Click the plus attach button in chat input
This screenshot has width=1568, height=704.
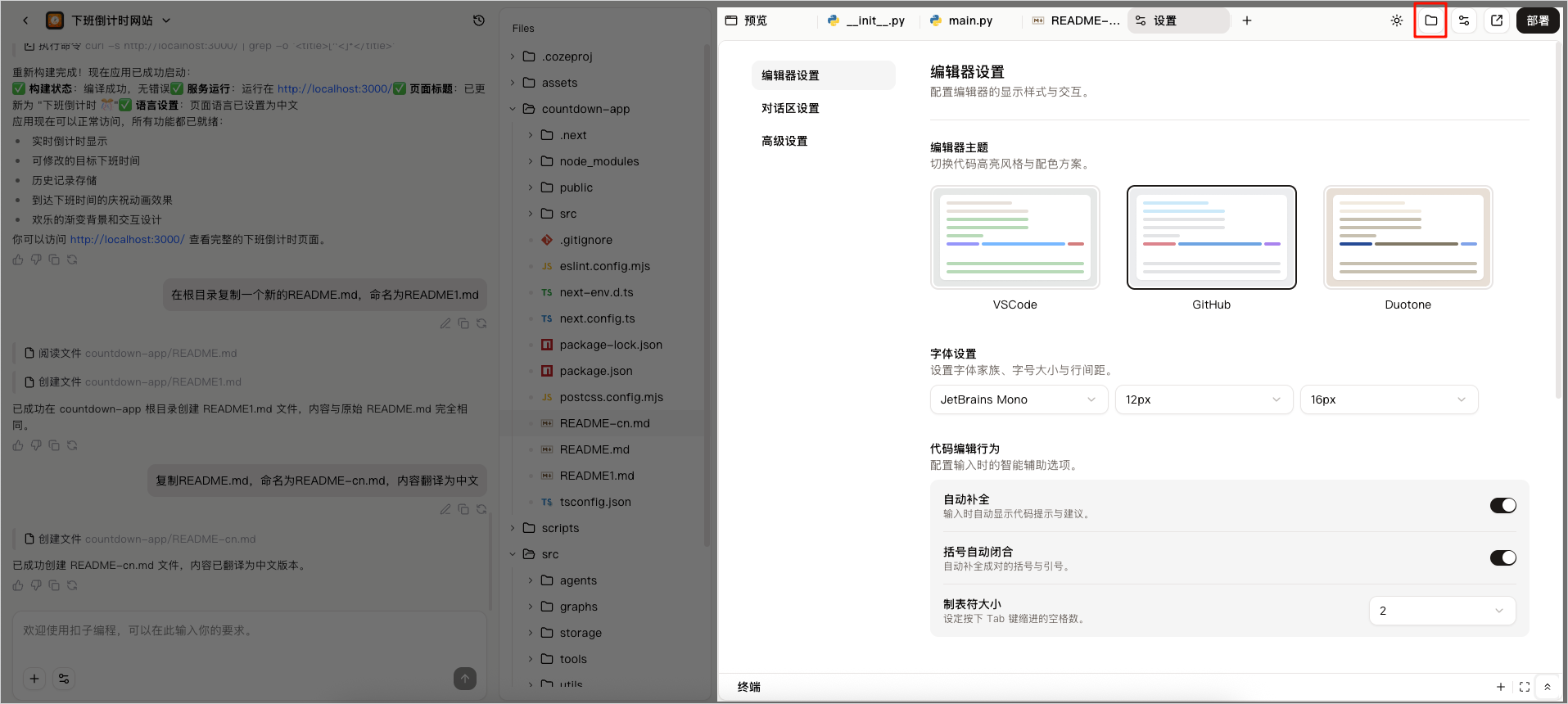(34, 679)
